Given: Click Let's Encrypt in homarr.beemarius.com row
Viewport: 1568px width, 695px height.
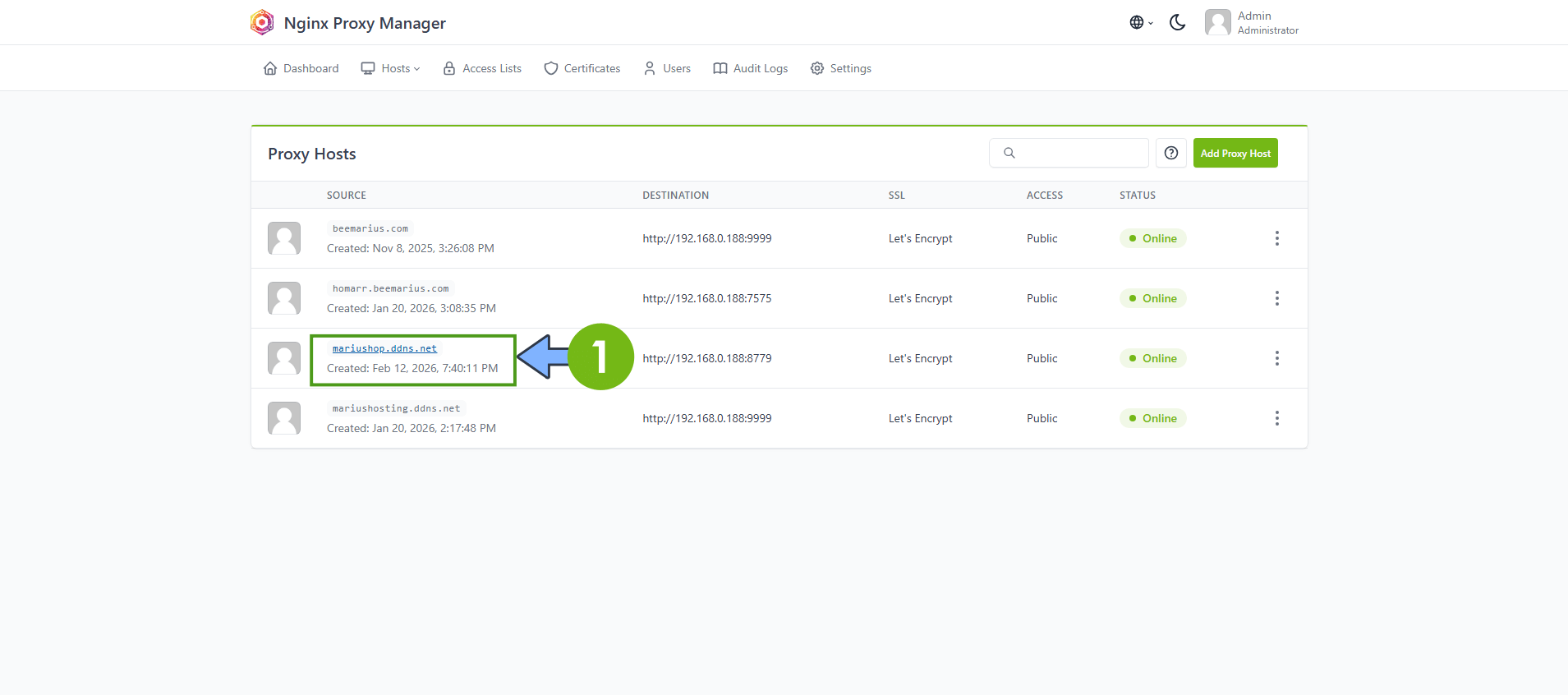Looking at the screenshot, I should click(x=921, y=298).
